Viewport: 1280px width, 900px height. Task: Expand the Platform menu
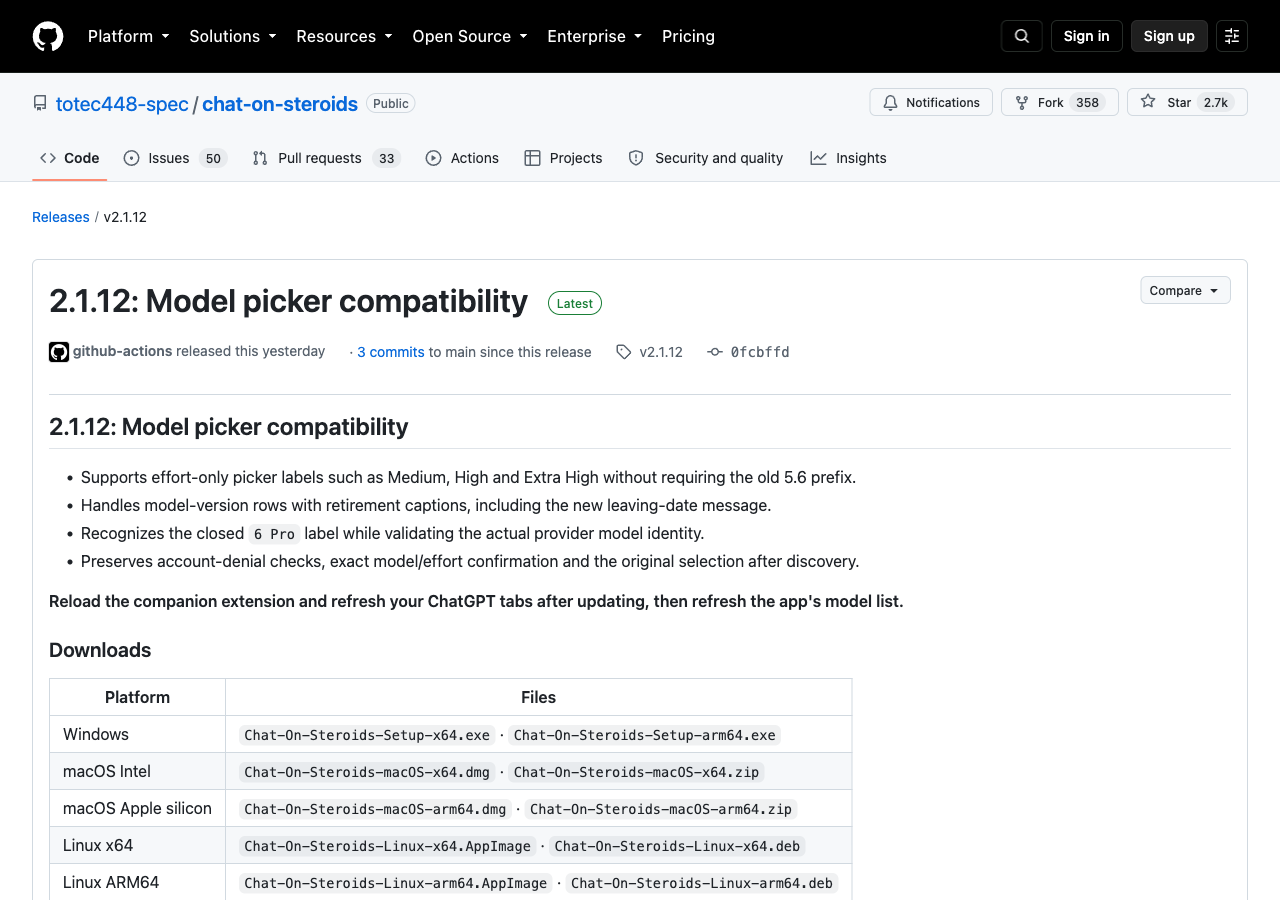click(128, 36)
